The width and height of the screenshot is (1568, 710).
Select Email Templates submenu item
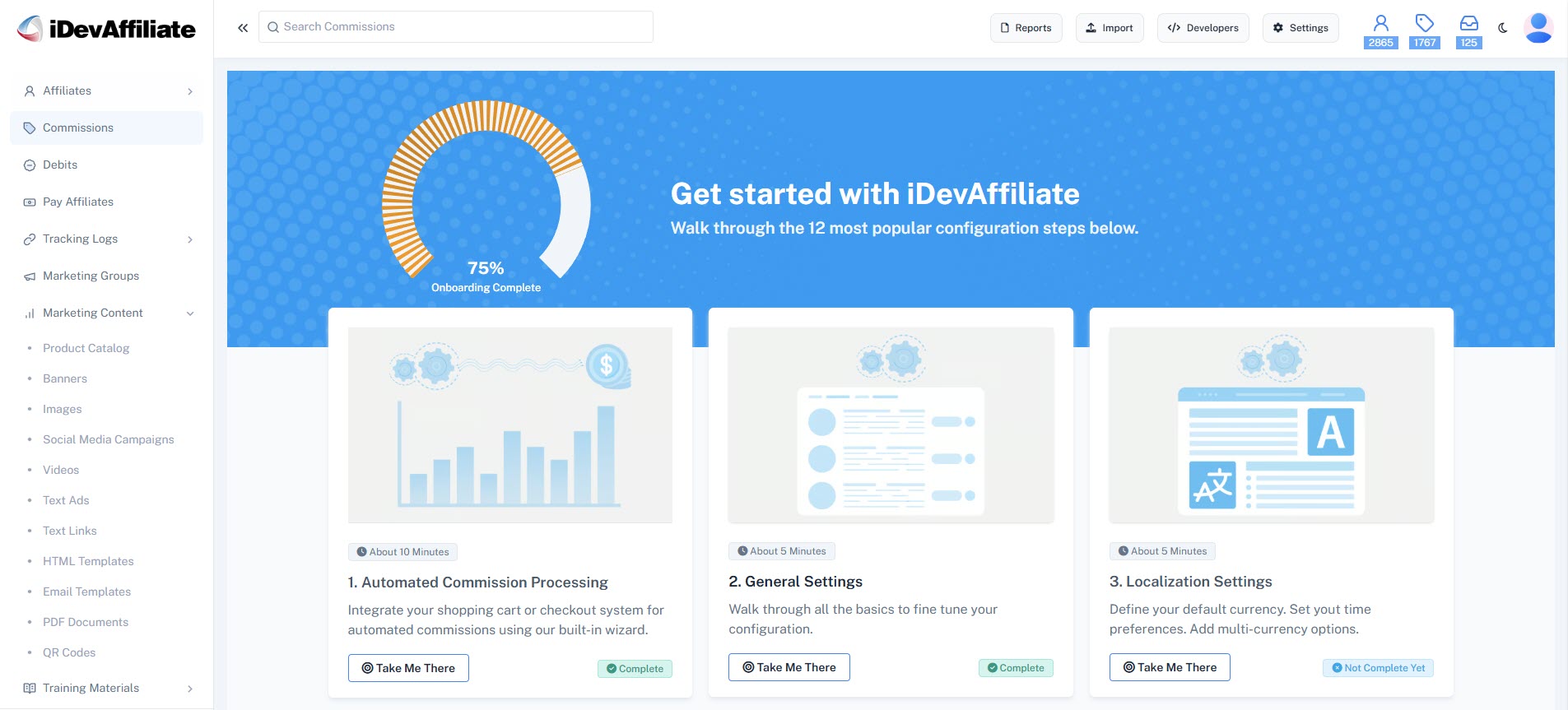click(87, 592)
